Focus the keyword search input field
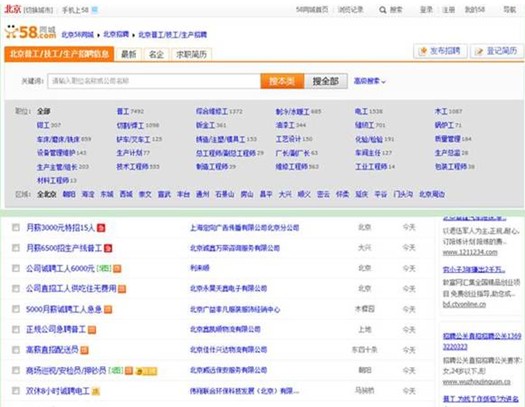This screenshot has height=407, width=525. pos(154,81)
